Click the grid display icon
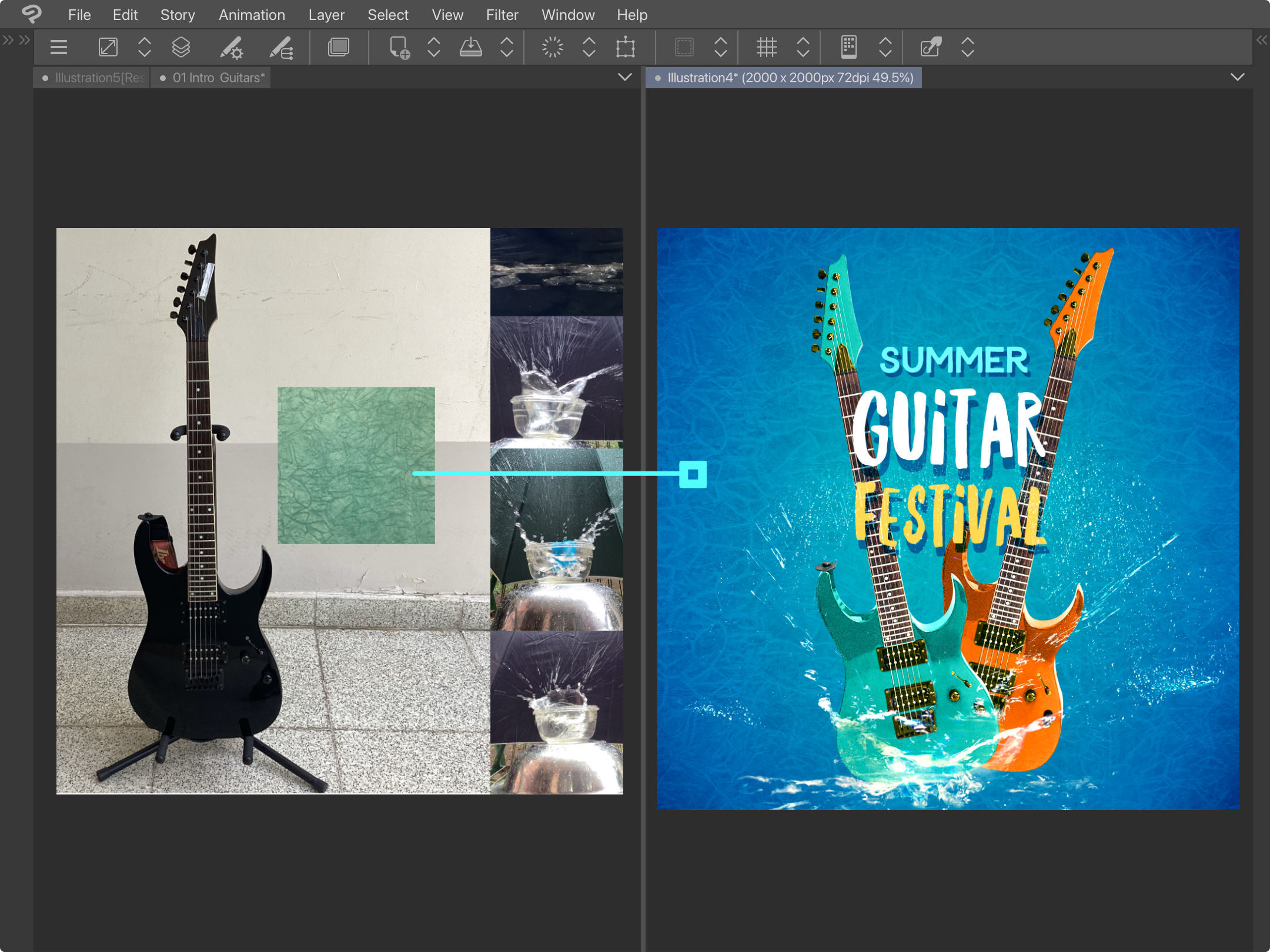Screen dimensions: 1270x952 pyautogui.click(x=767, y=47)
